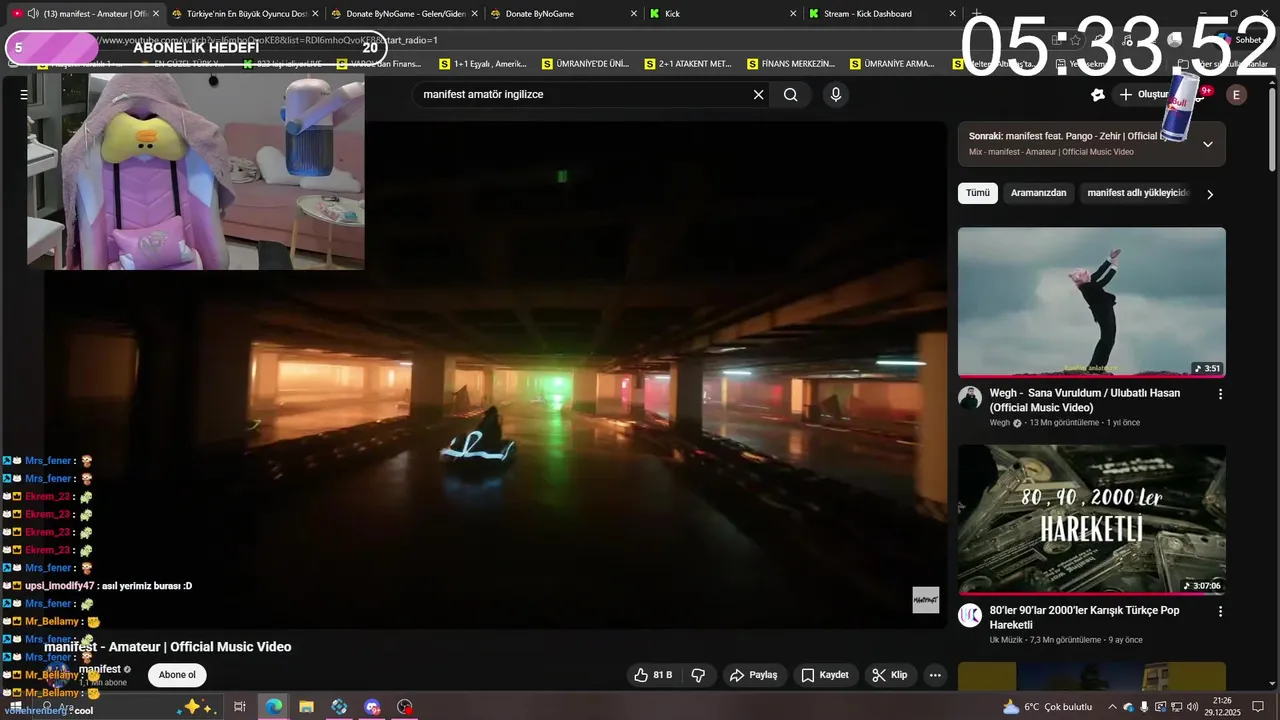This screenshot has height=720, width=1280.
Task: Open options menu for Wegh video
Action: coord(1220,394)
